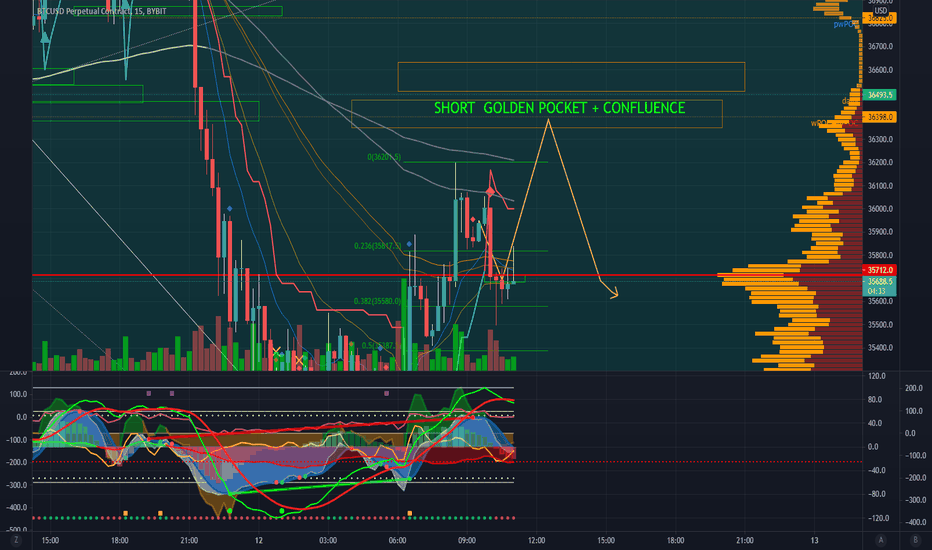Click the 80.0 indicator scale value
932x550 pixels.
click(x=875, y=400)
